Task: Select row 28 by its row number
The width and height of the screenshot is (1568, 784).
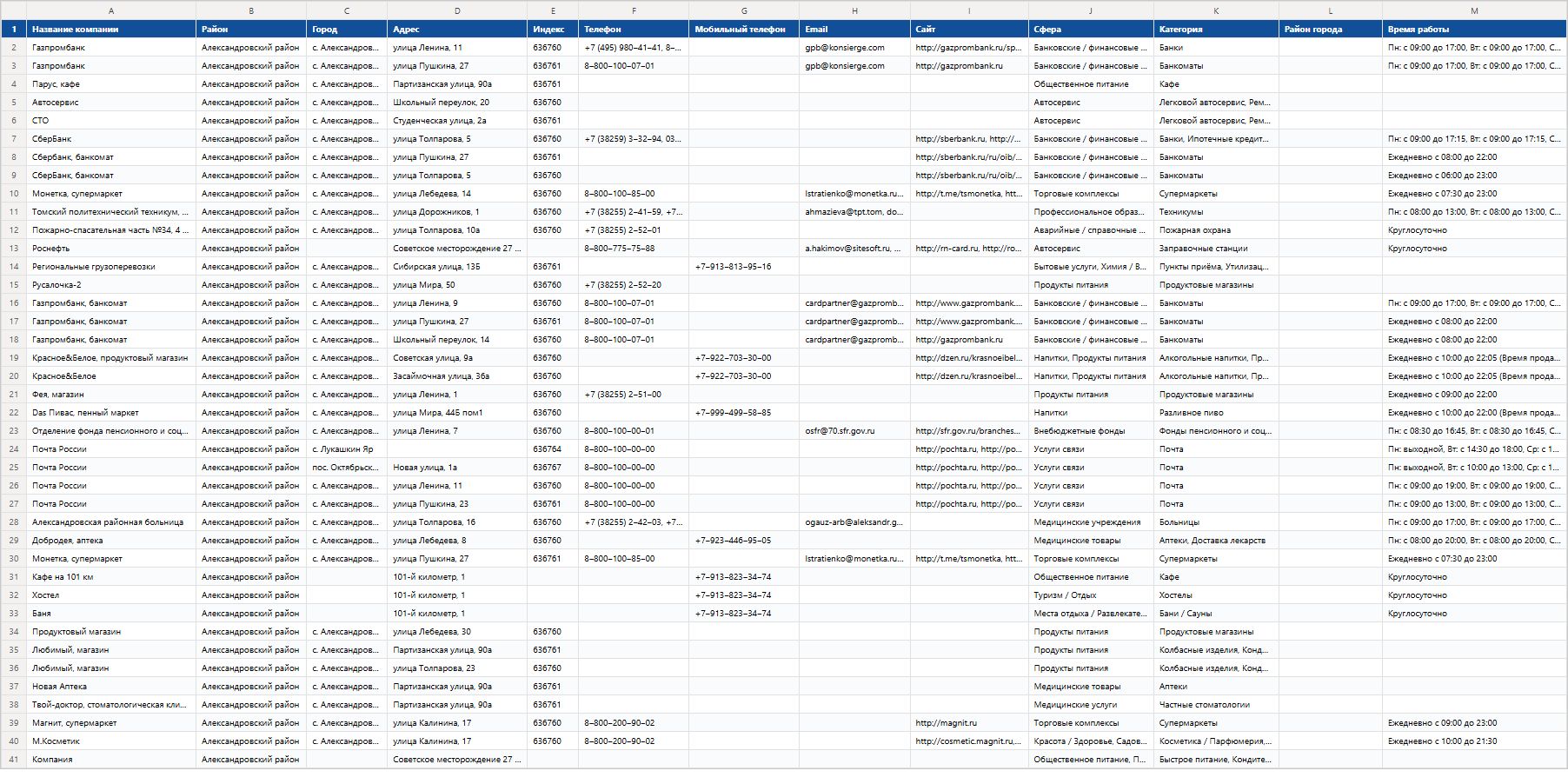Action: pyautogui.click(x=13, y=522)
